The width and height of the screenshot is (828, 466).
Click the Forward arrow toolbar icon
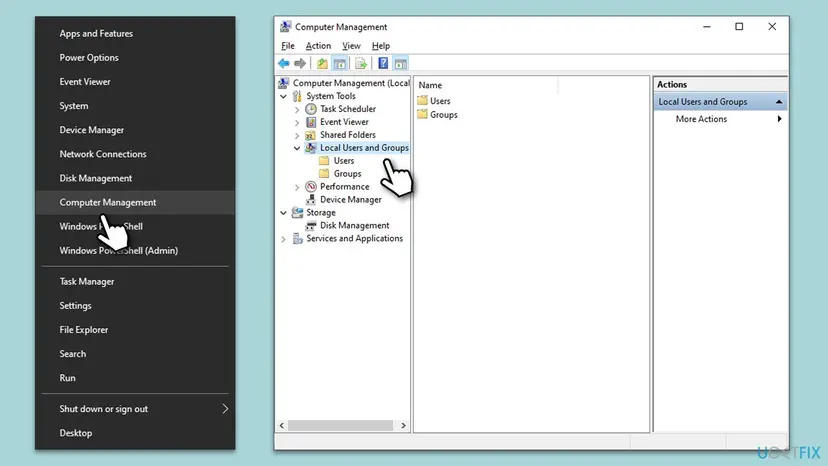coord(300,63)
